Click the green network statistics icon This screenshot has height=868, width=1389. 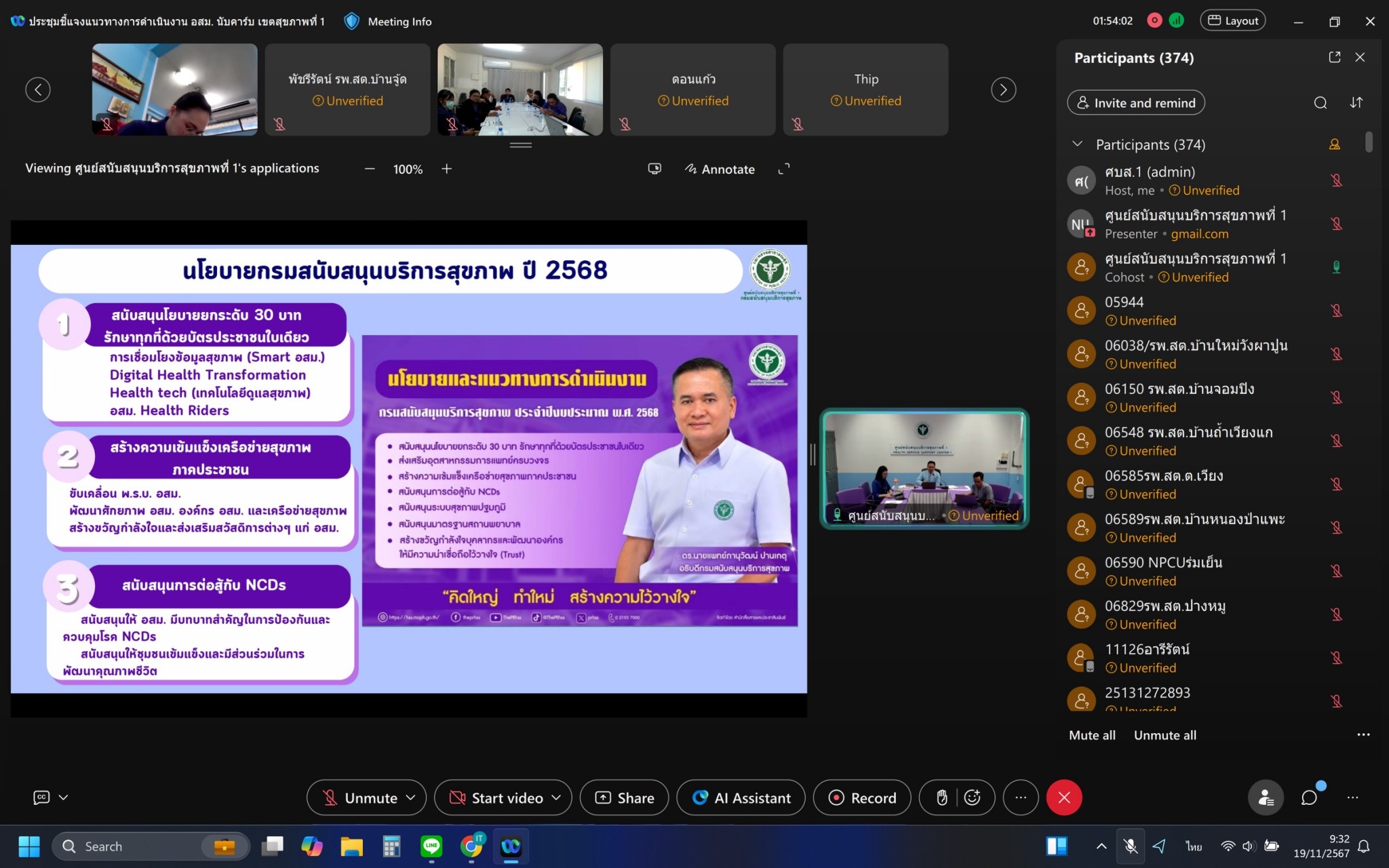tap(1177, 20)
